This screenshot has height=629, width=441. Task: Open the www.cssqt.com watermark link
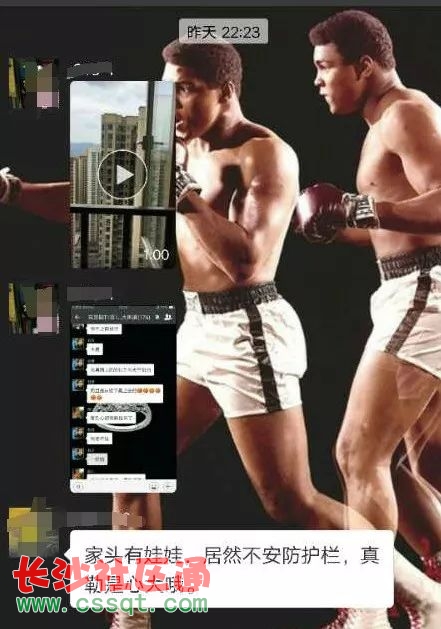coord(112,605)
